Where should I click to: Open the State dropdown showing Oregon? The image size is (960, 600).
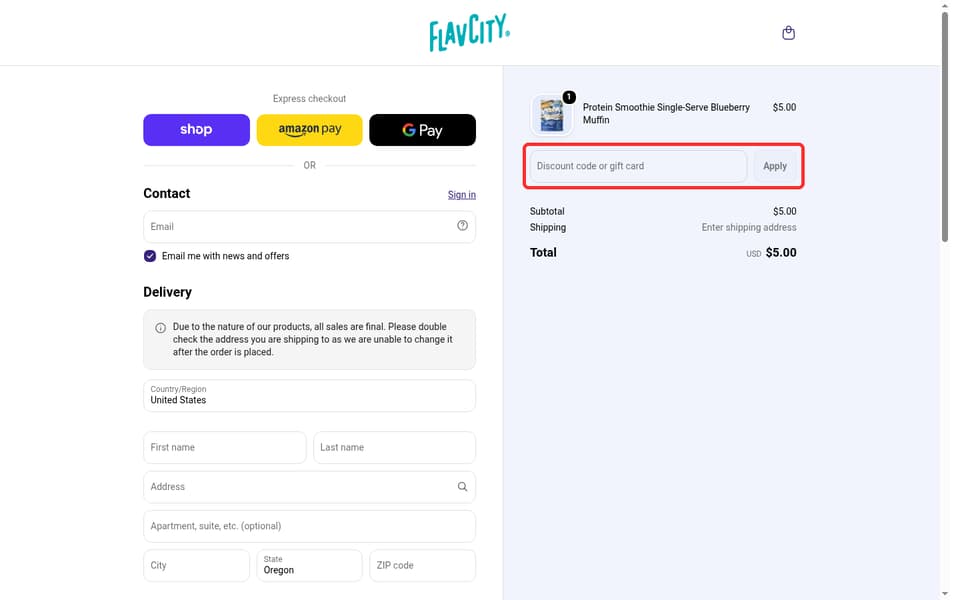[309, 565]
